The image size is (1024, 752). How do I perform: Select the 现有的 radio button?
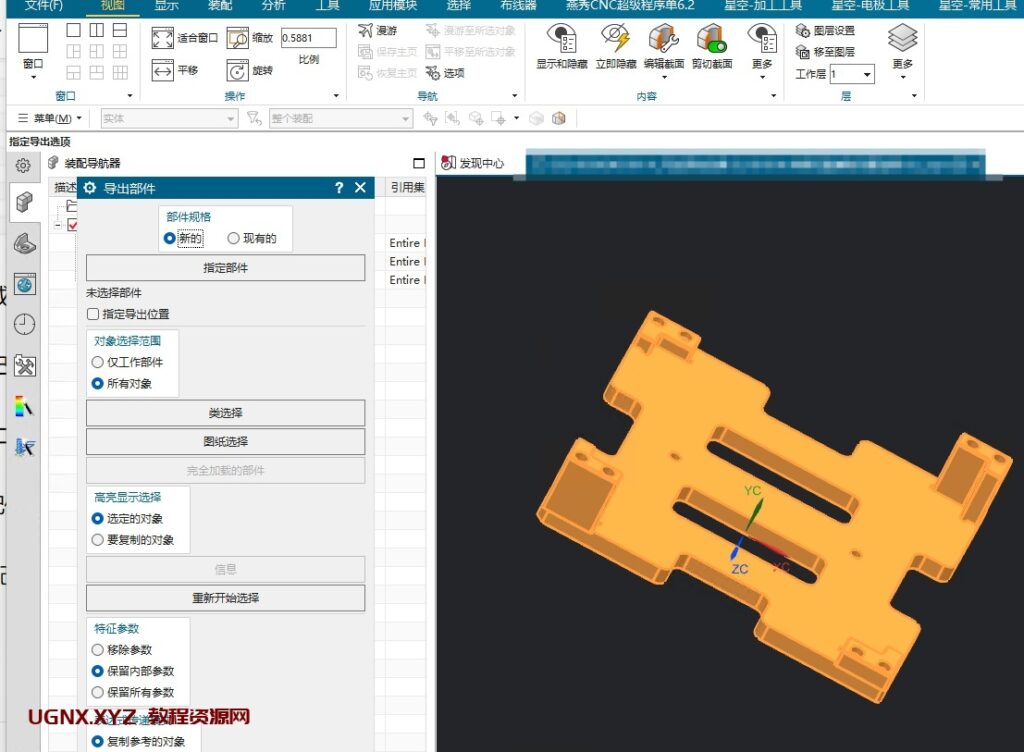(x=234, y=239)
